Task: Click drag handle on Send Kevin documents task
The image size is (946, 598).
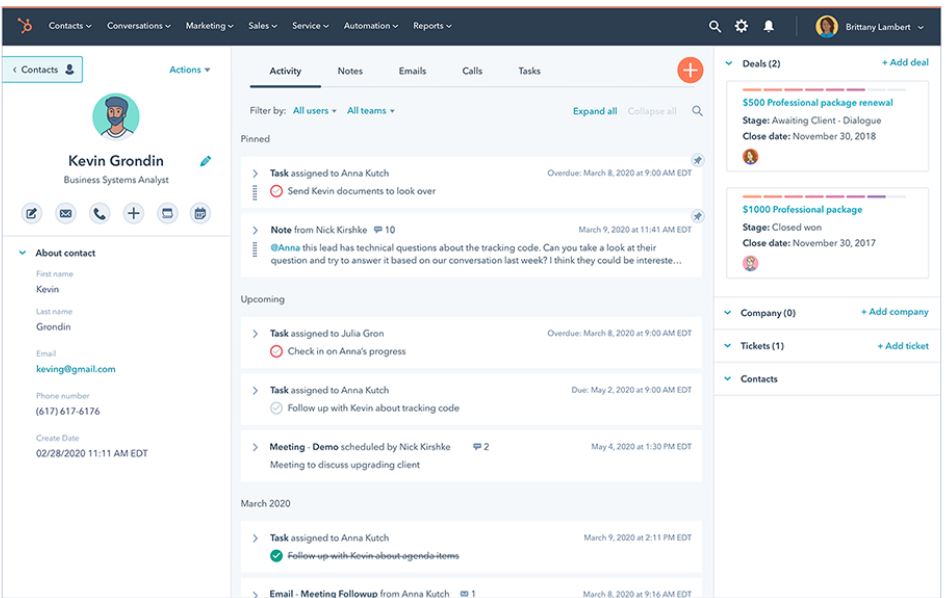Action: (255, 192)
